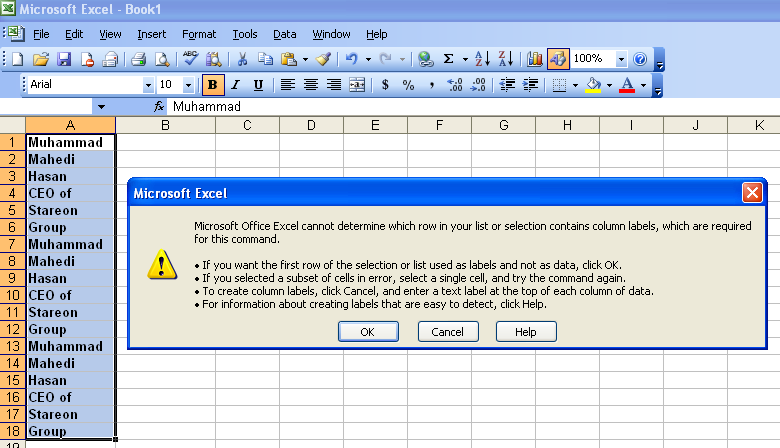Open the File menu

pyautogui.click(x=41, y=34)
